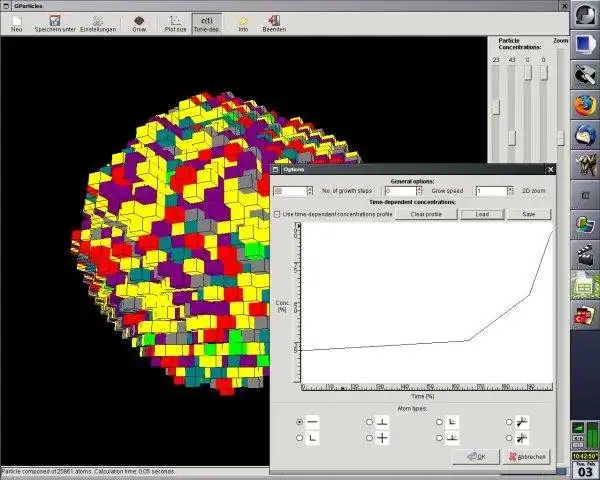Enable Use time-dependent concentrations profile checkbox
Image resolution: width=600 pixels, height=480 pixels.
[277, 214]
